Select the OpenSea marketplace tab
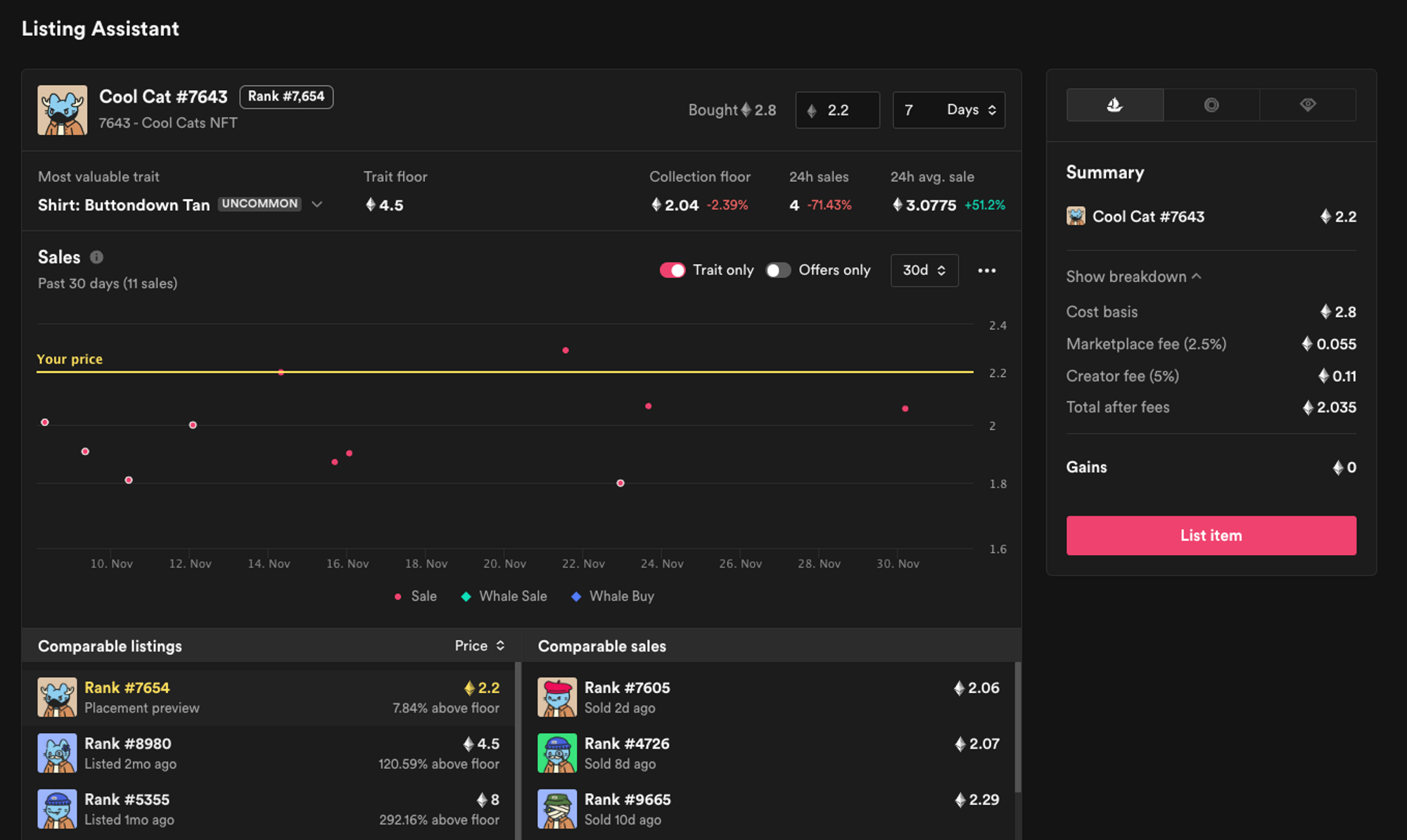This screenshot has width=1407, height=840. 1114,105
